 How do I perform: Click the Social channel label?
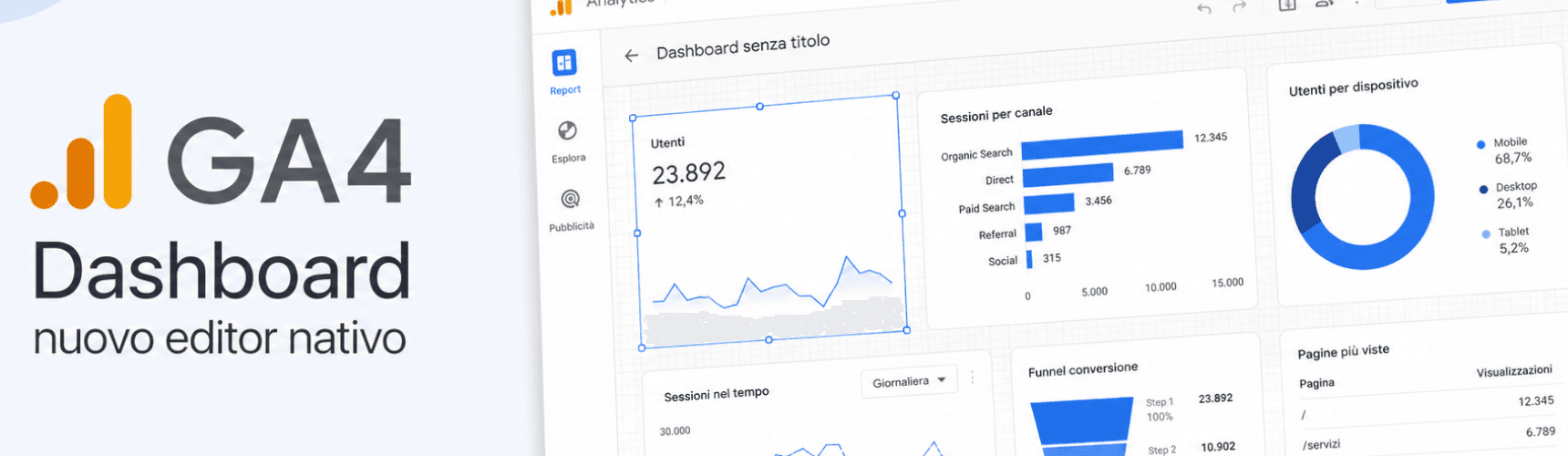[x=1003, y=261]
